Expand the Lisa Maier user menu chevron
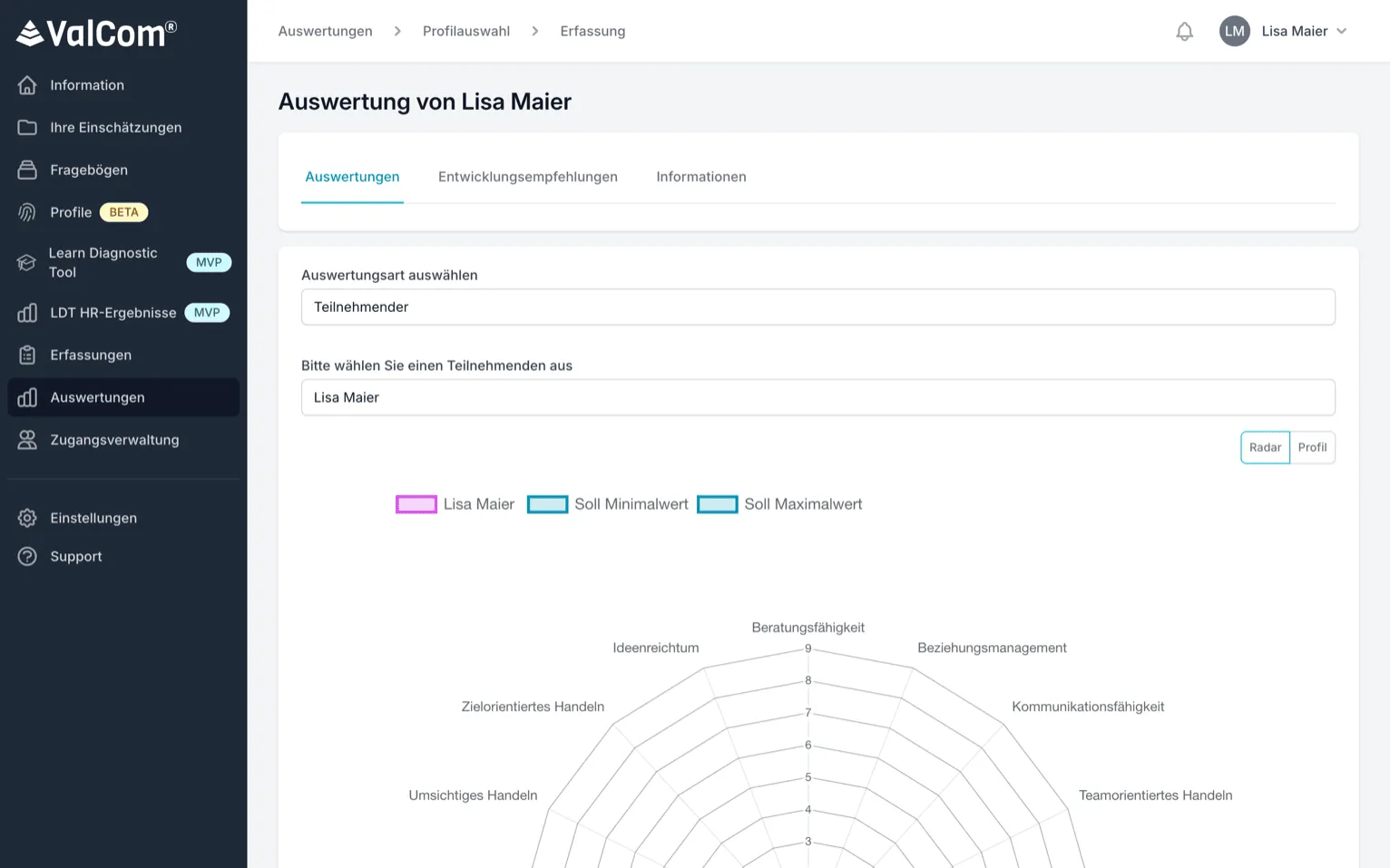 tap(1342, 31)
